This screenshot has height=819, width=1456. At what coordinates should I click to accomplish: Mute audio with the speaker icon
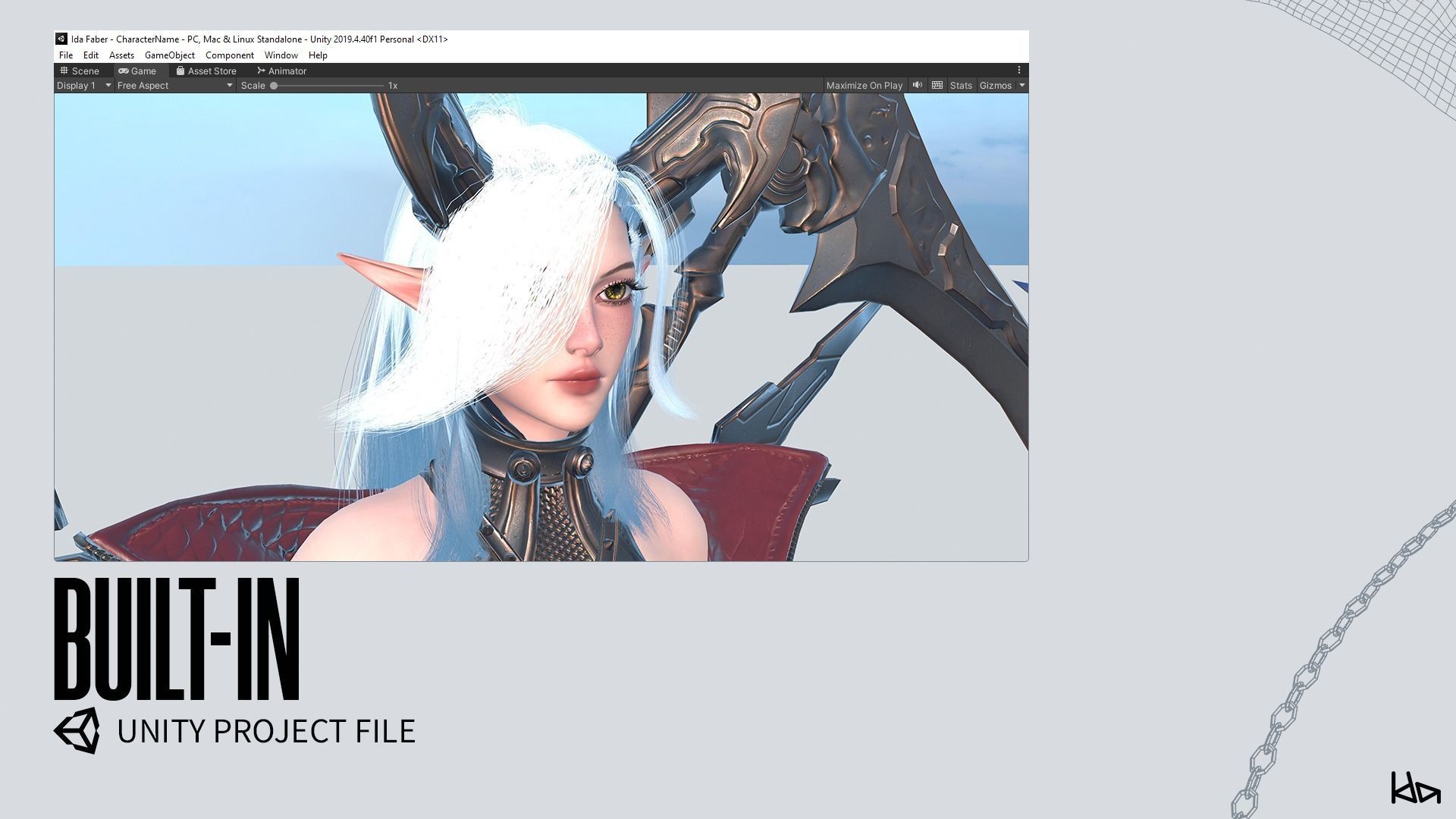coord(918,85)
